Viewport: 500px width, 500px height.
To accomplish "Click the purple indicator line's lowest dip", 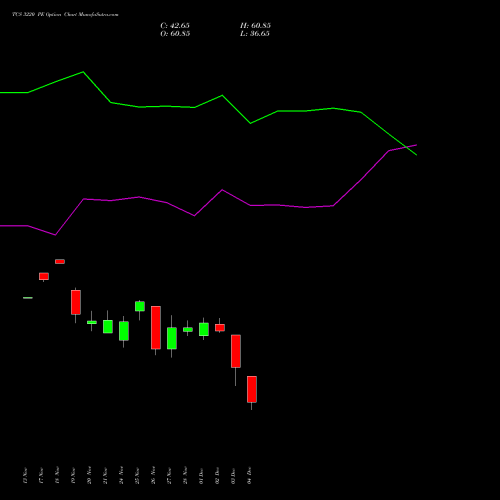I will tap(55, 235).
